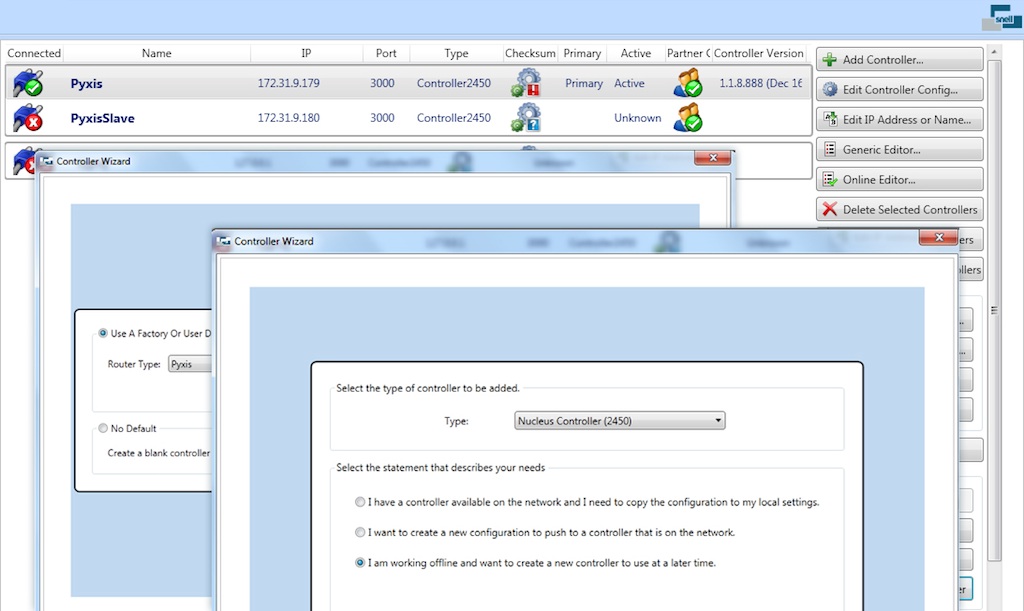Launch the Online Editor

pyautogui.click(x=899, y=180)
